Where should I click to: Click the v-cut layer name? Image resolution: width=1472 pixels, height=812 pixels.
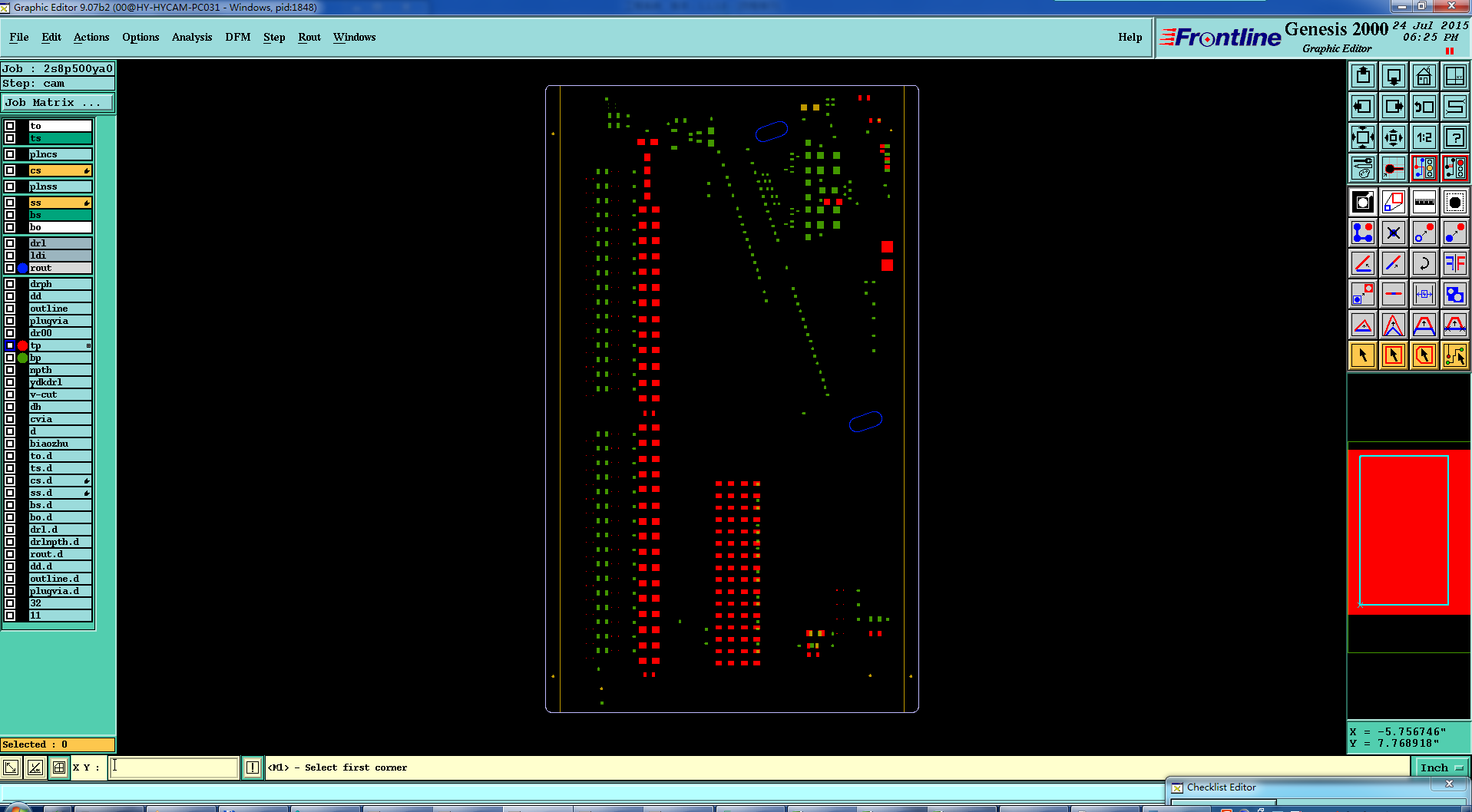point(60,394)
